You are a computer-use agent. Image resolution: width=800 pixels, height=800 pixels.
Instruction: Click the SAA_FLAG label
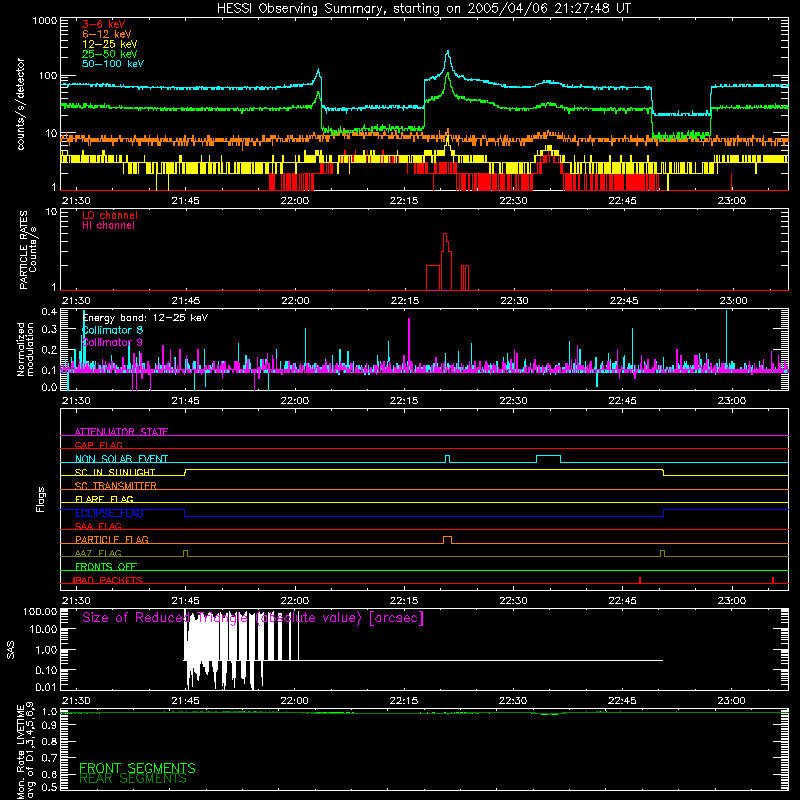[98, 526]
